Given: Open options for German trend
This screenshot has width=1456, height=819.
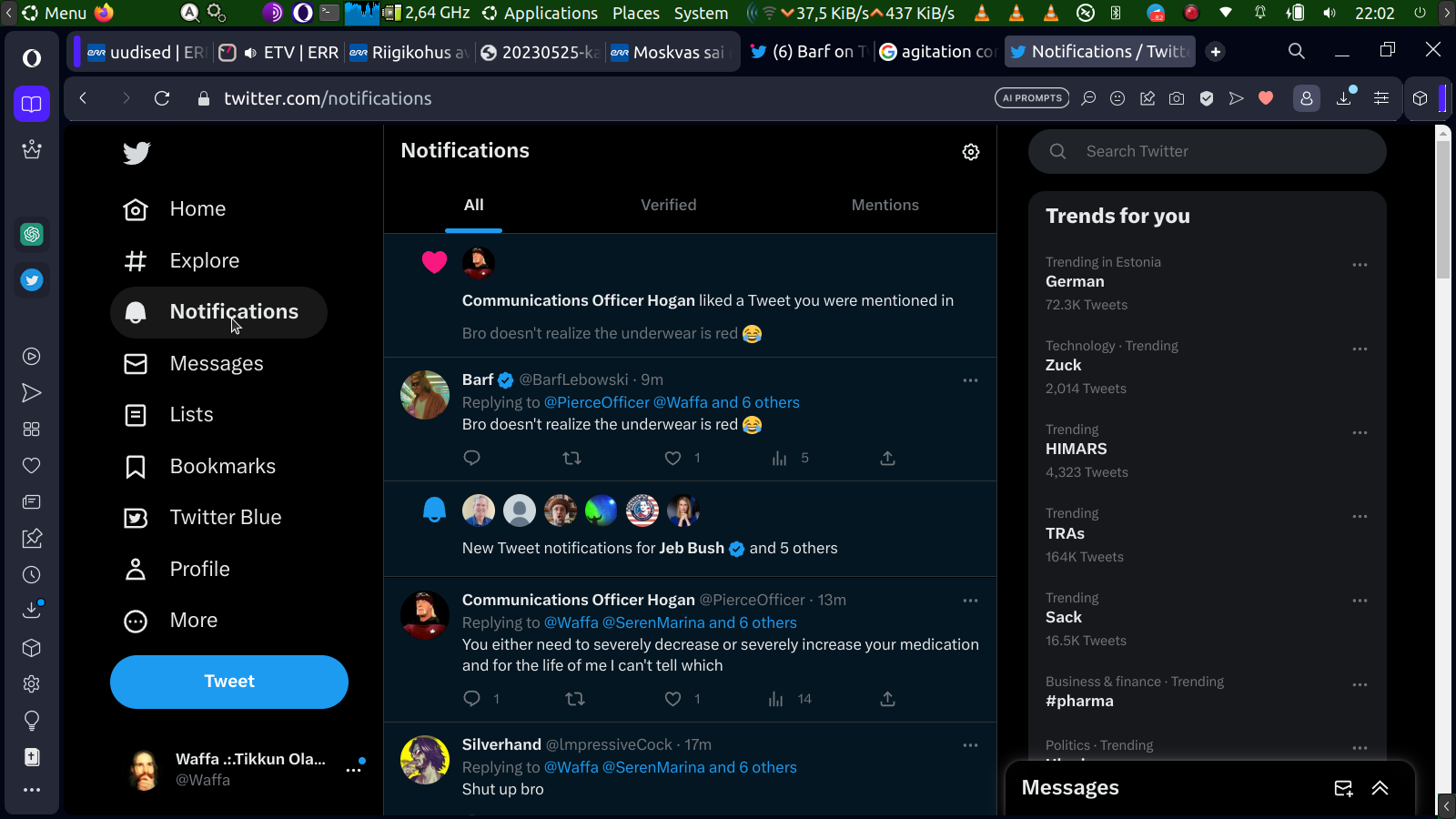Looking at the screenshot, I should tap(1360, 265).
